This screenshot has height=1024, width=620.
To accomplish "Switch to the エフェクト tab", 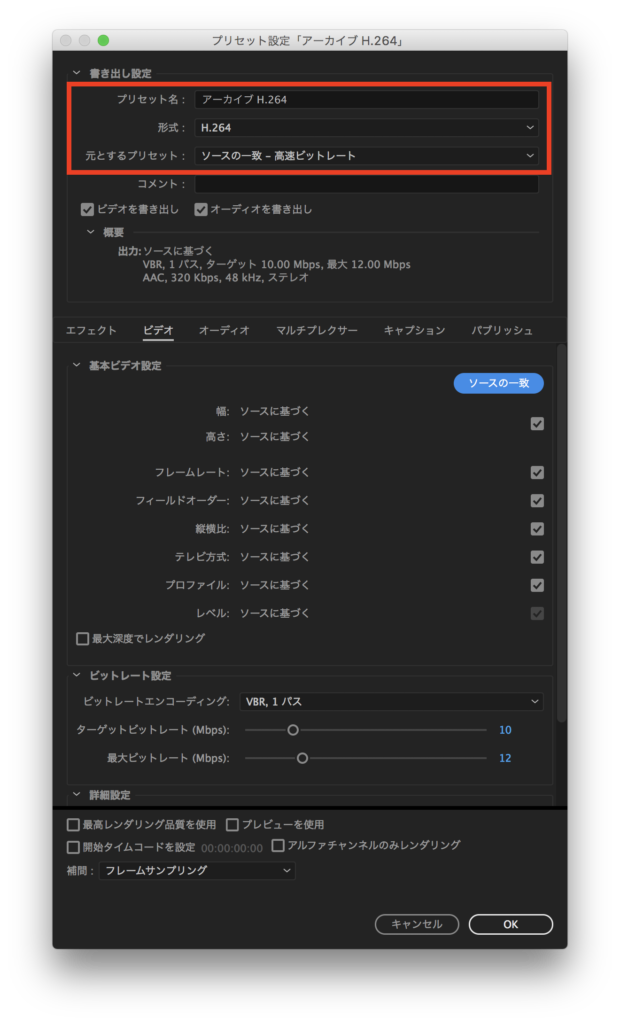I will pyautogui.click(x=91, y=330).
